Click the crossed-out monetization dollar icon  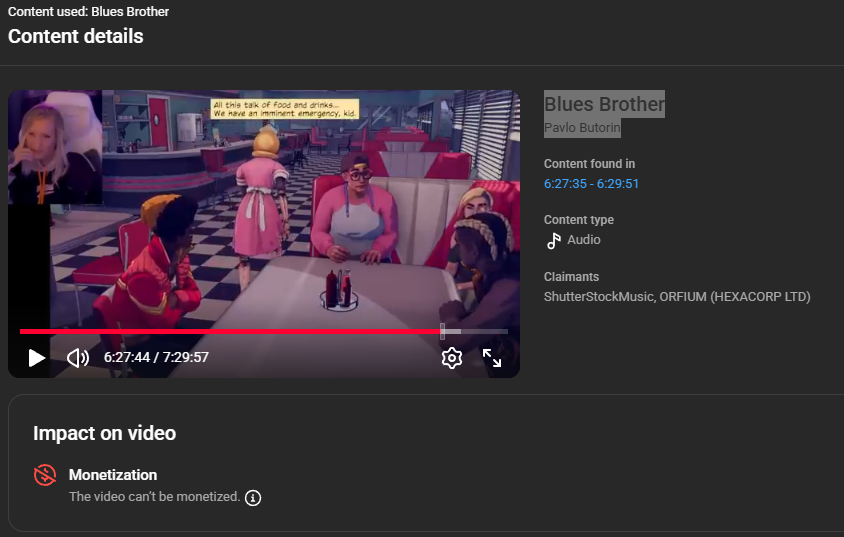click(x=45, y=475)
